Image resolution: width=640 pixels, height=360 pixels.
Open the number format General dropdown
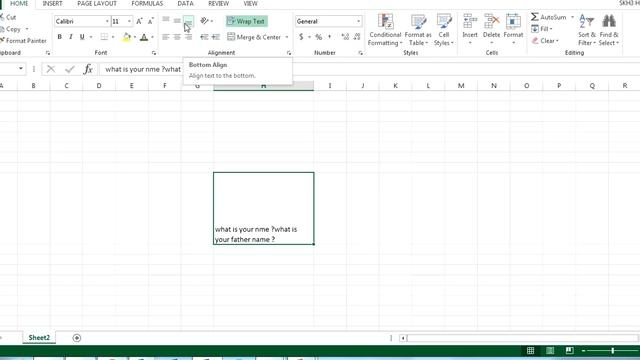(358, 21)
